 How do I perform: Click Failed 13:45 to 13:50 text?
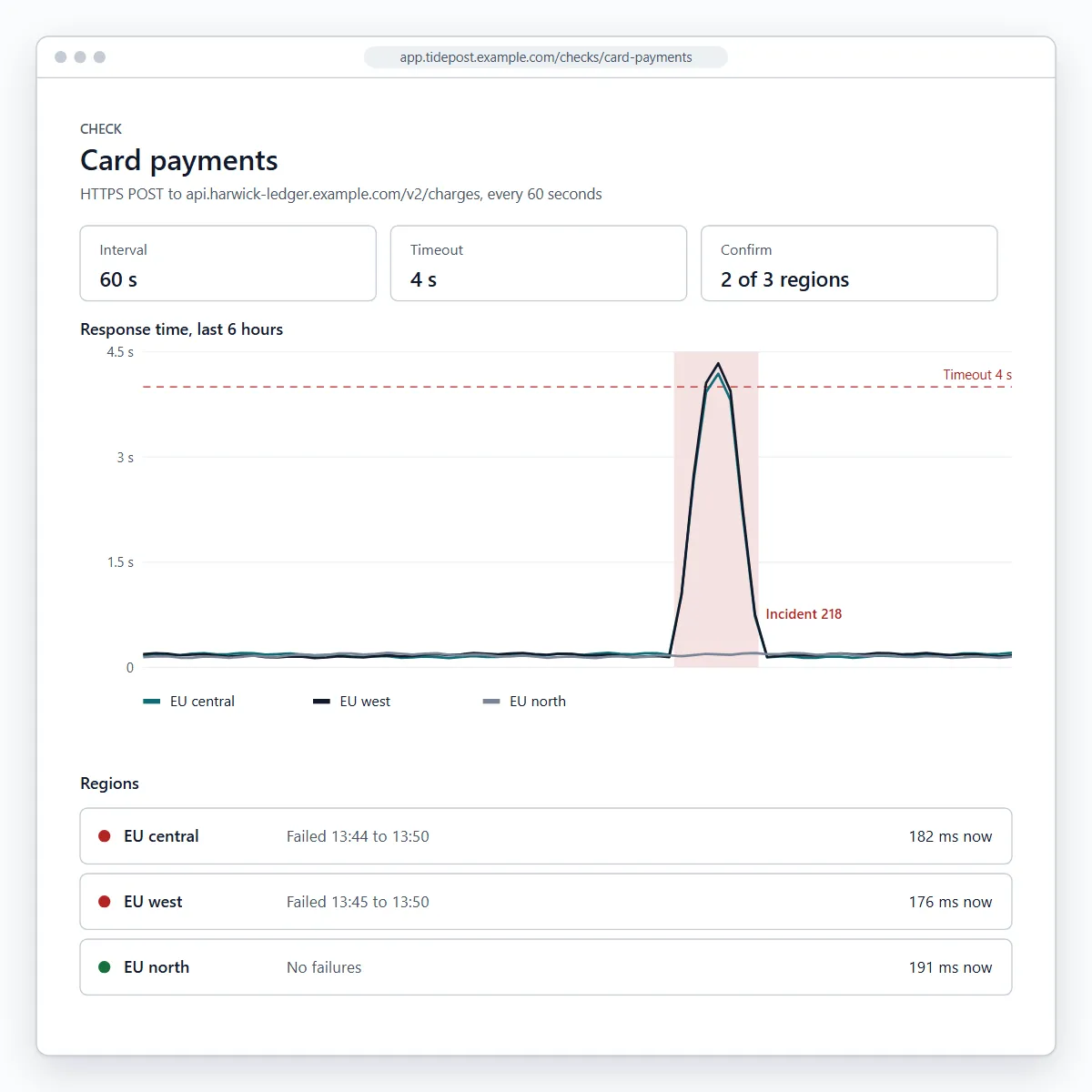point(358,902)
